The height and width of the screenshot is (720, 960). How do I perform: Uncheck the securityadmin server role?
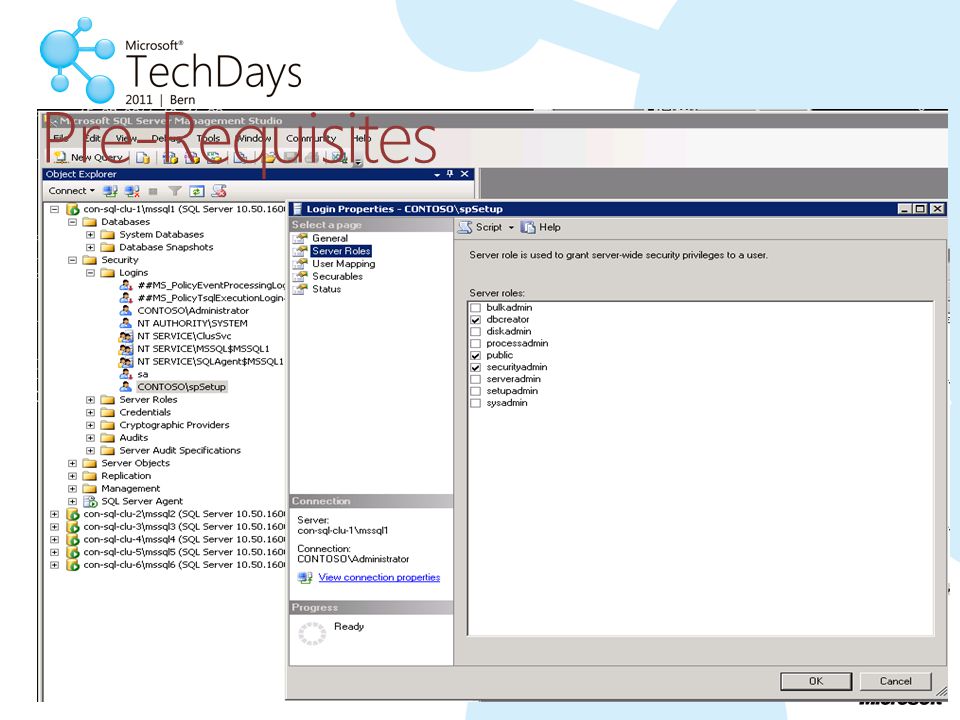[475, 367]
